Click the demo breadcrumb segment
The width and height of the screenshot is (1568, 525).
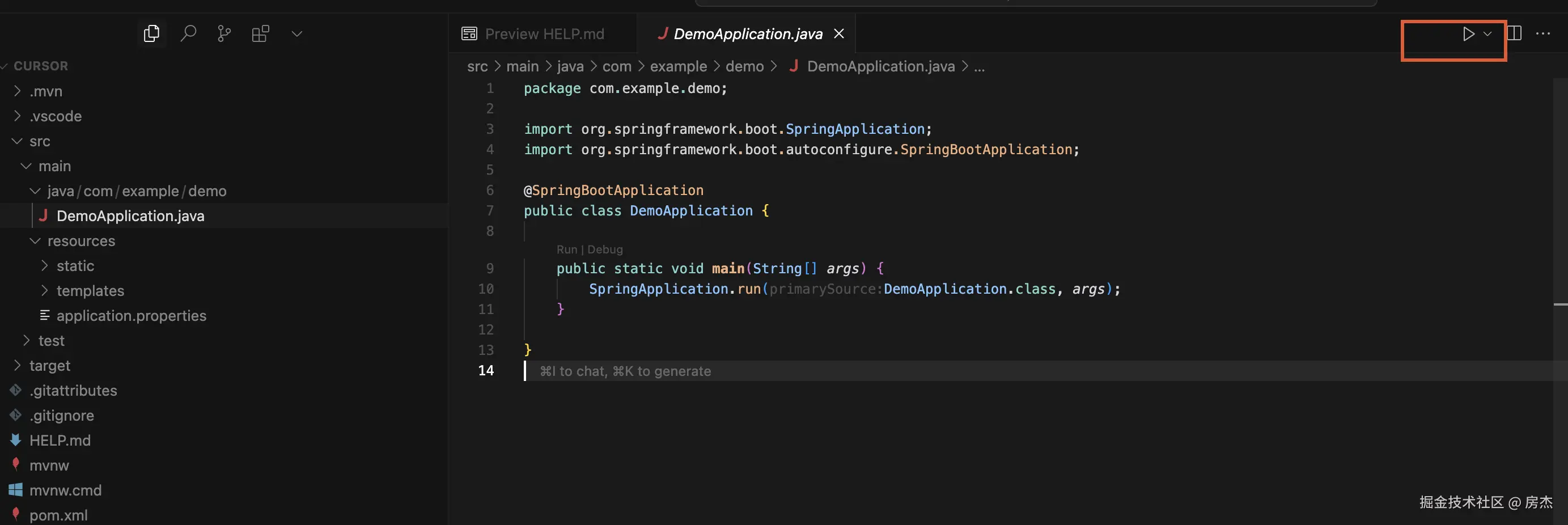[744, 66]
